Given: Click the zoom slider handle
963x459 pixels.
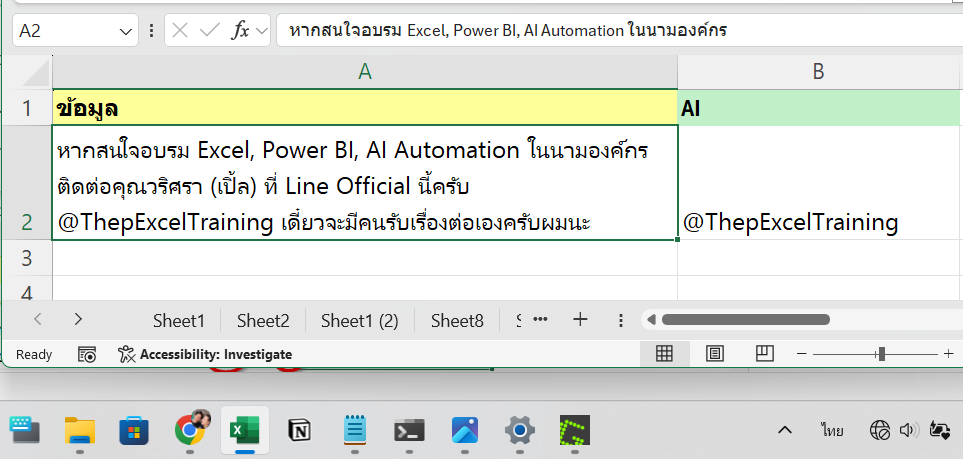Looking at the screenshot, I should tap(881, 354).
